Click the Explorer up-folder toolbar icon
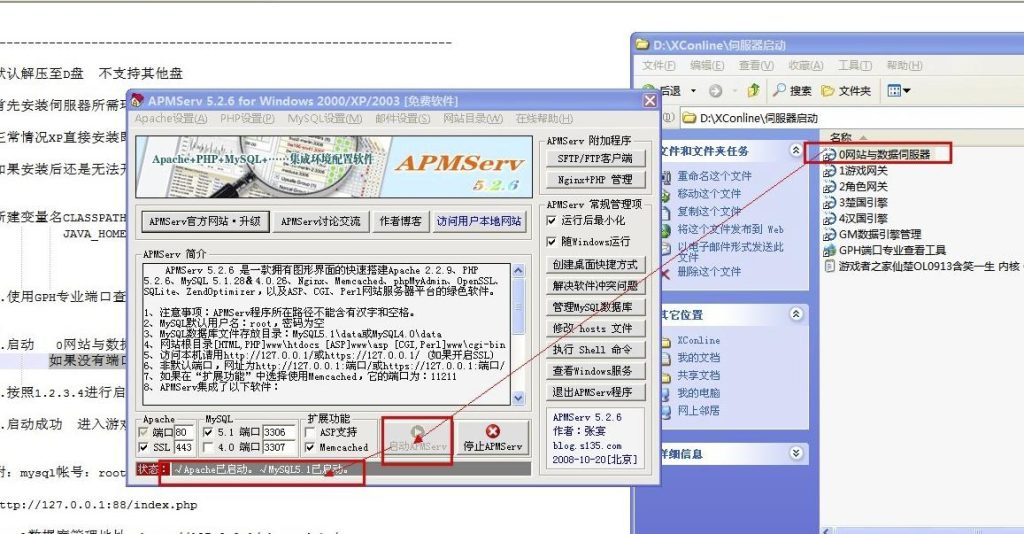Image resolution: width=1024 pixels, height=534 pixels. [x=753, y=91]
